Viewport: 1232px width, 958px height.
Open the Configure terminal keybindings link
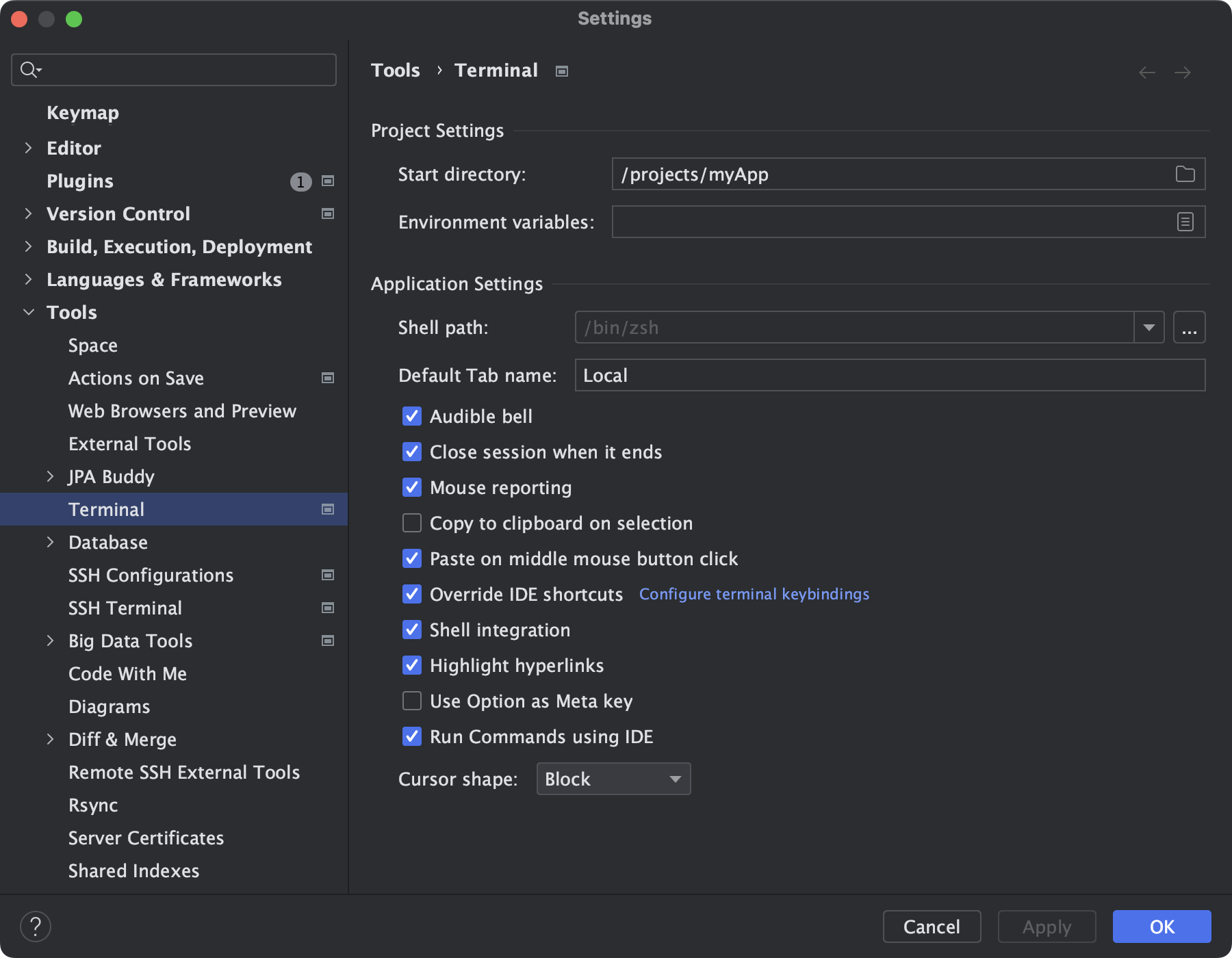click(753, 594)
